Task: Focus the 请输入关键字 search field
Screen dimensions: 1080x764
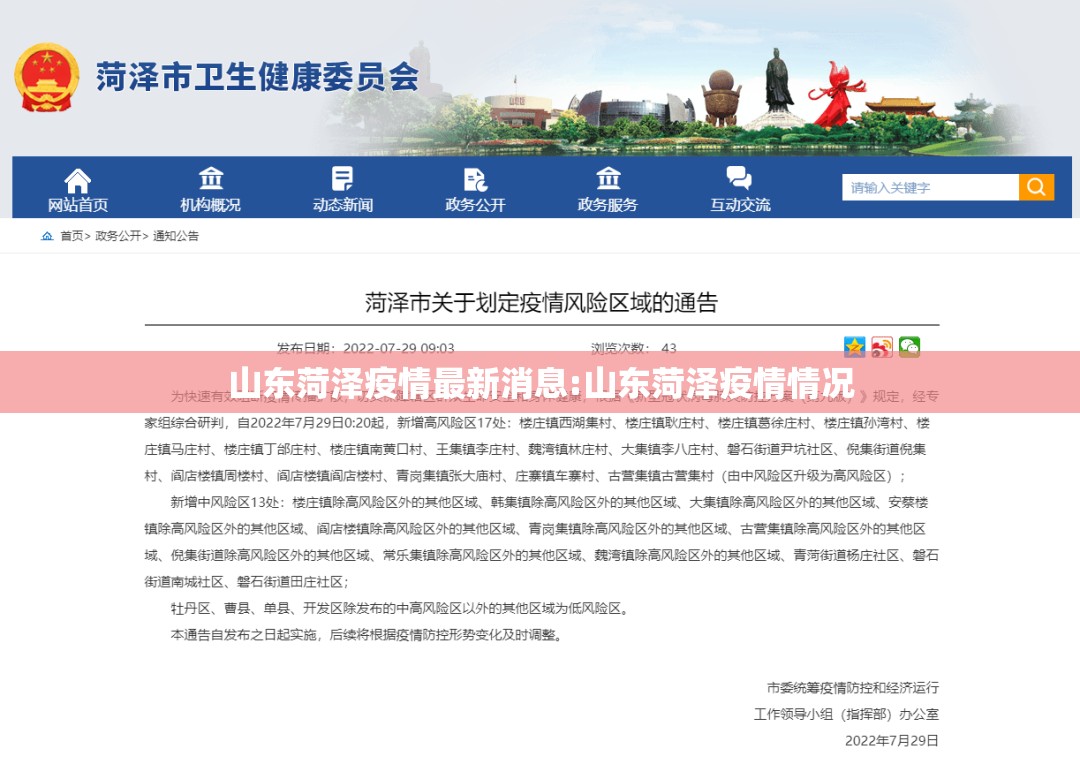Action: 930,187
